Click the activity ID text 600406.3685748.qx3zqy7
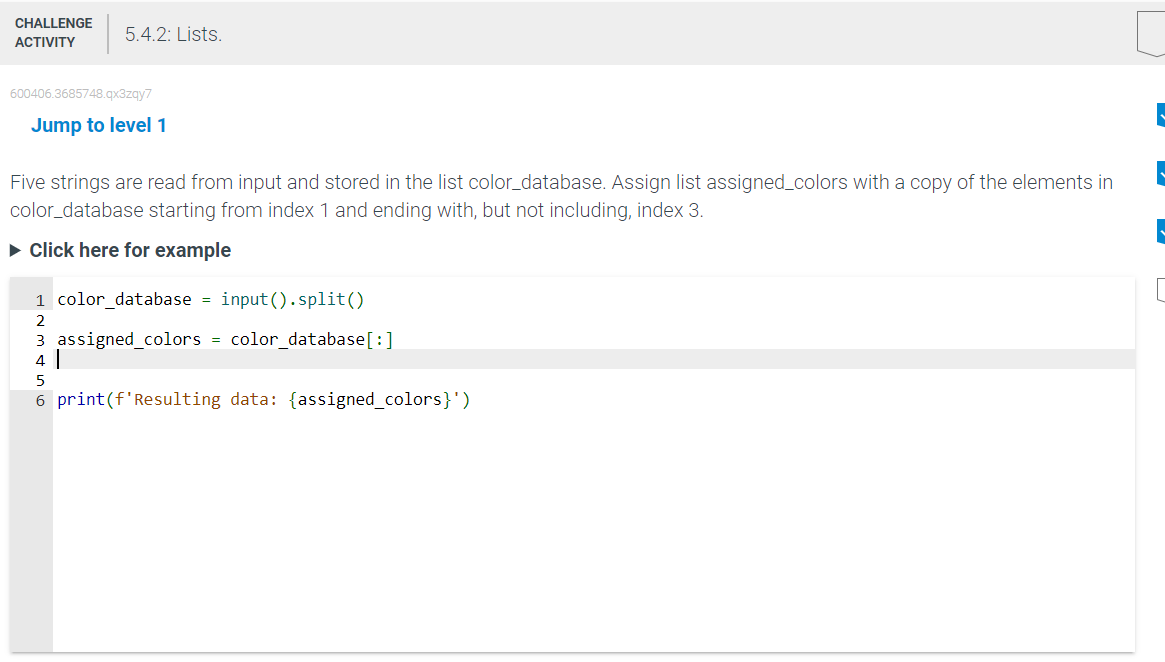Viewport: 1165px width, 662px height. coord(80,93)
